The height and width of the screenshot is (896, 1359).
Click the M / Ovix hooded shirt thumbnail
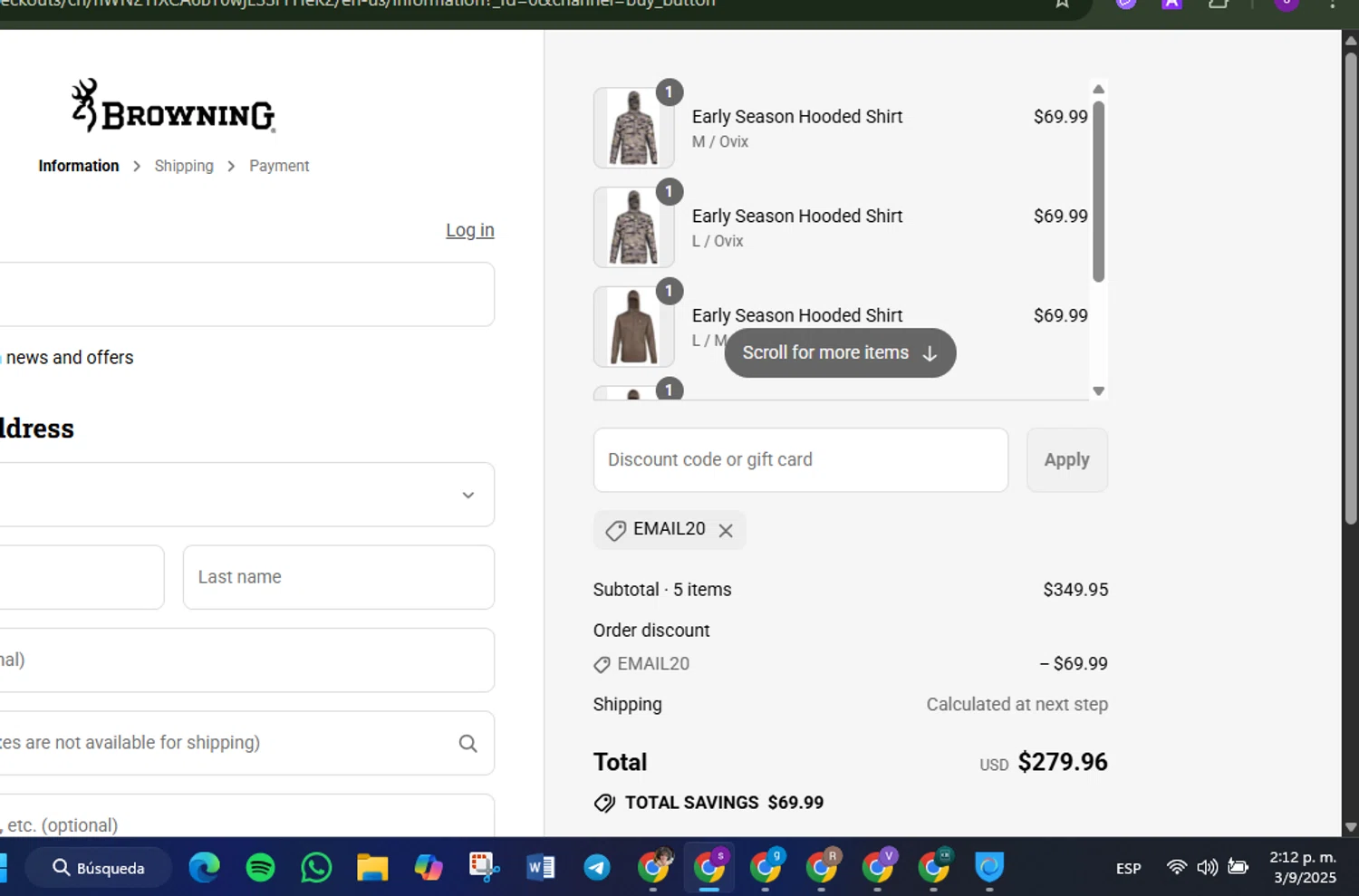pos(633,128)
